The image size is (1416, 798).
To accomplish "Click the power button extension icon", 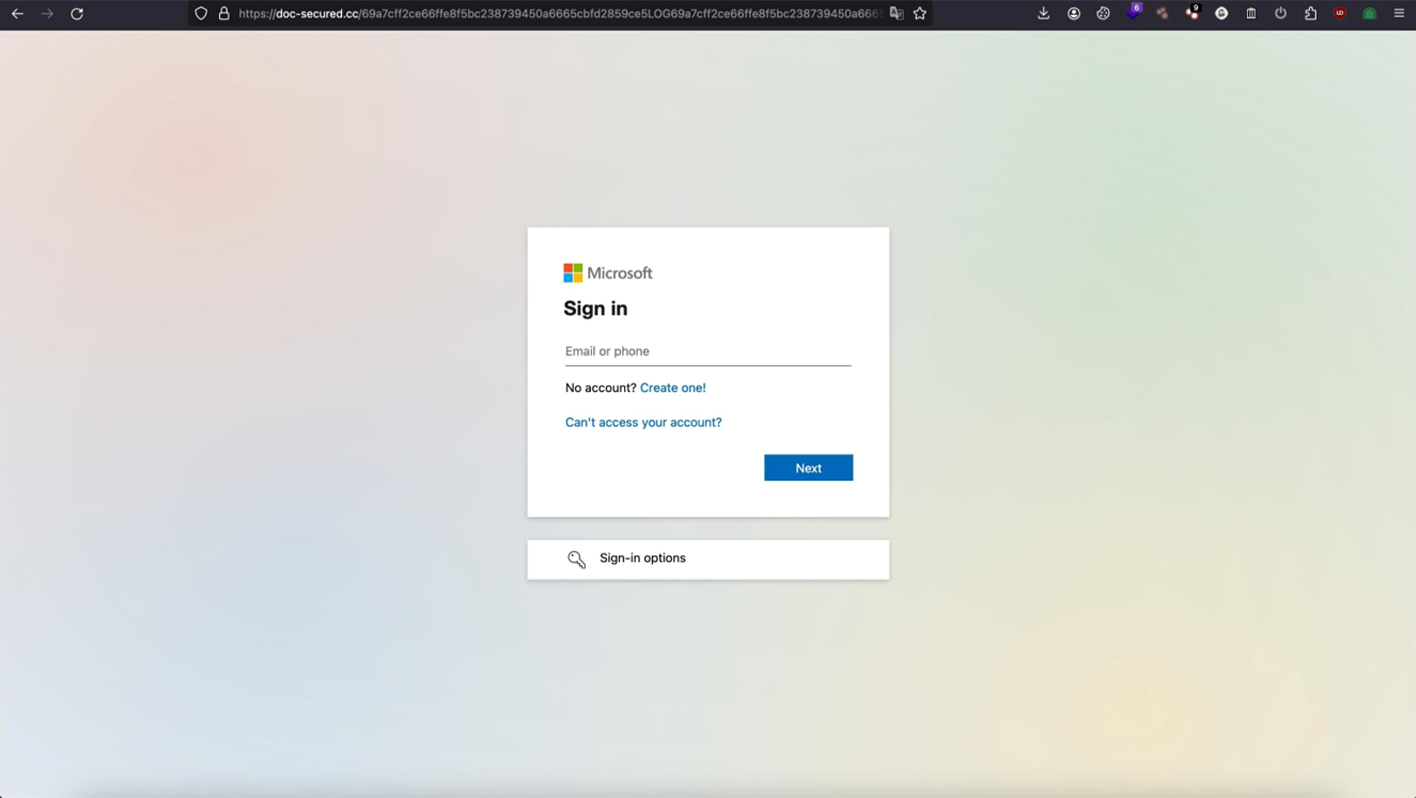I will [1281, 14].
